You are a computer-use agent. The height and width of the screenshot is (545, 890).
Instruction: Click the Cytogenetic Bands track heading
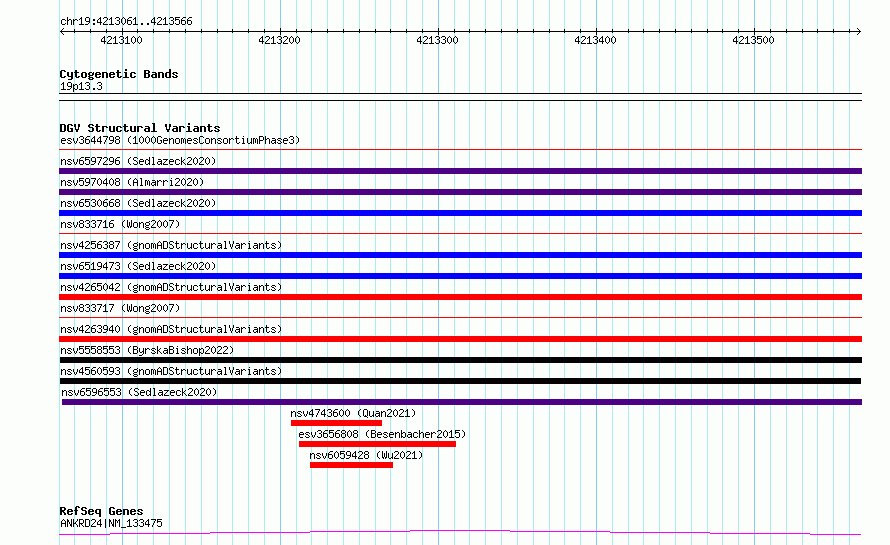coord(119,74)
